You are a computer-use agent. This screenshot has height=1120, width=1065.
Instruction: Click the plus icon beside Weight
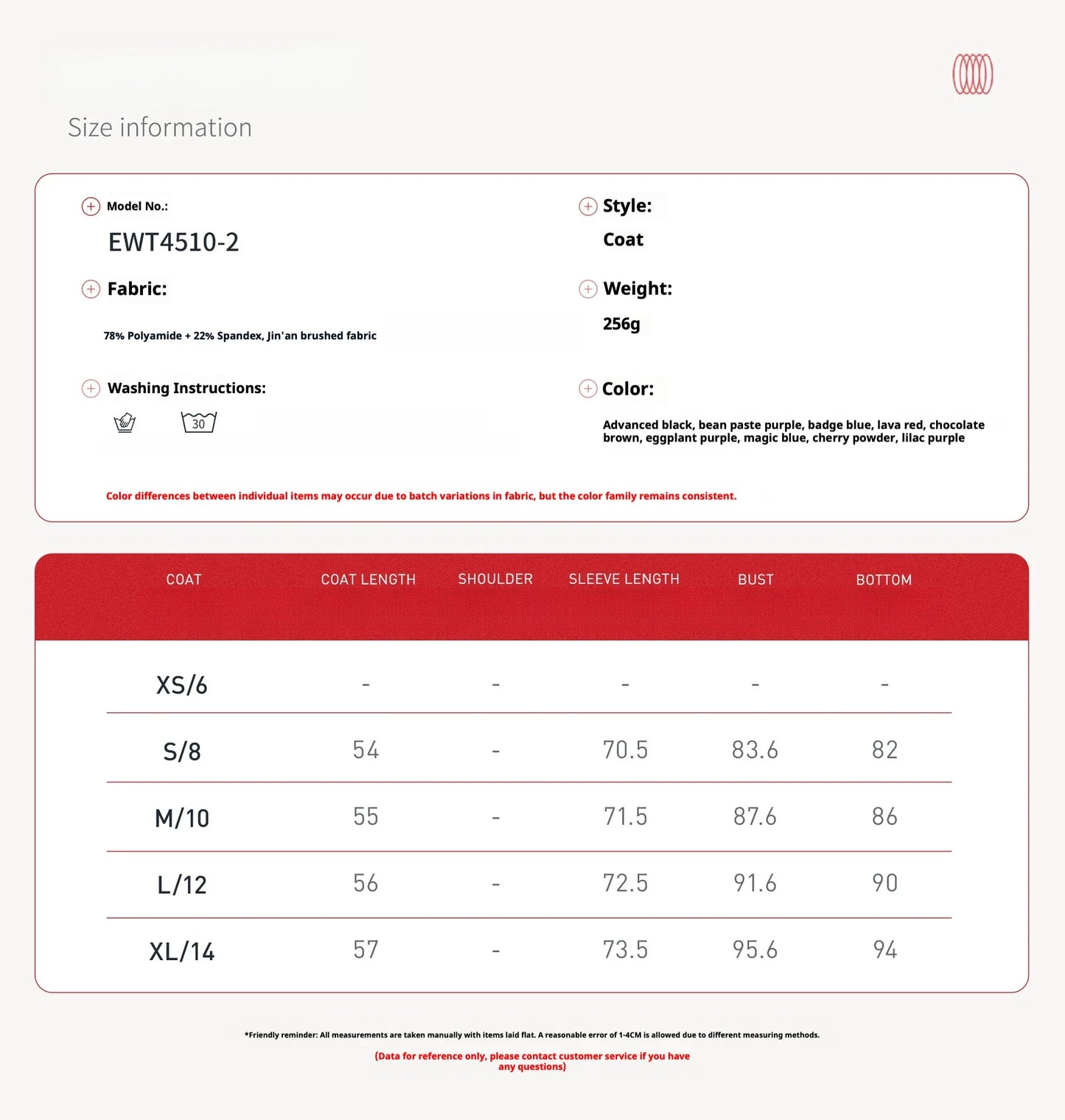[587, 289]
